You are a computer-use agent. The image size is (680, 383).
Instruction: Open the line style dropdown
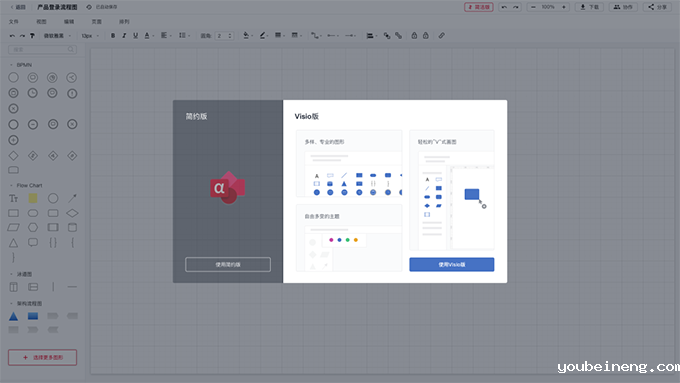click(x=297, y=36)
